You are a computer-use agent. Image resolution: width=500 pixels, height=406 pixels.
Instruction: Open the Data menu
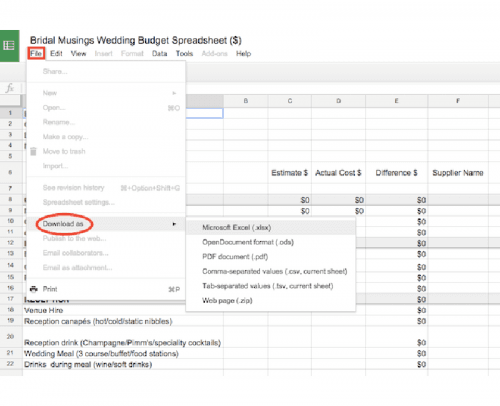159,54
